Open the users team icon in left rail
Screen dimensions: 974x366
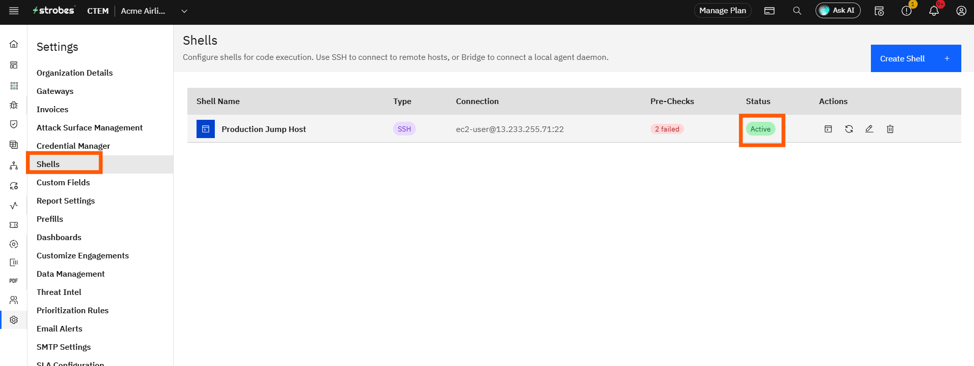14,300
